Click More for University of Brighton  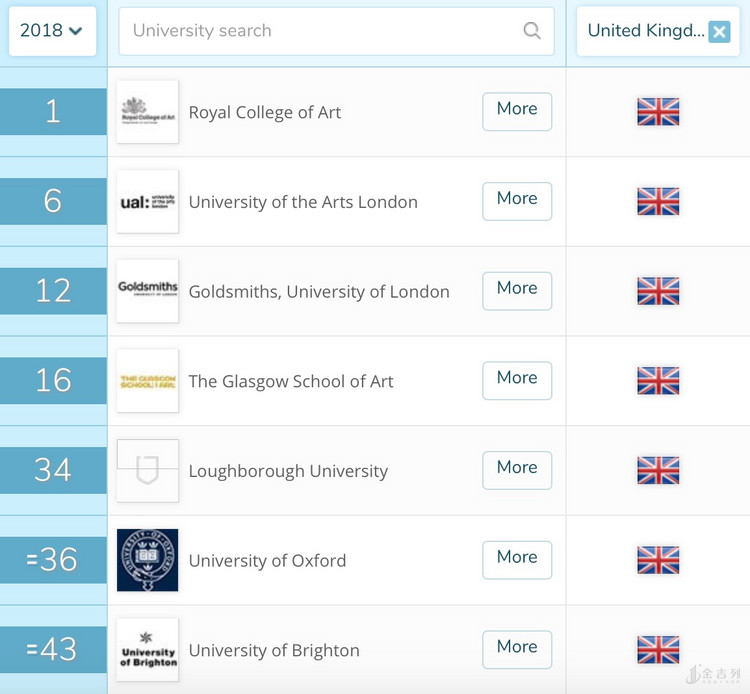(517, 650)
